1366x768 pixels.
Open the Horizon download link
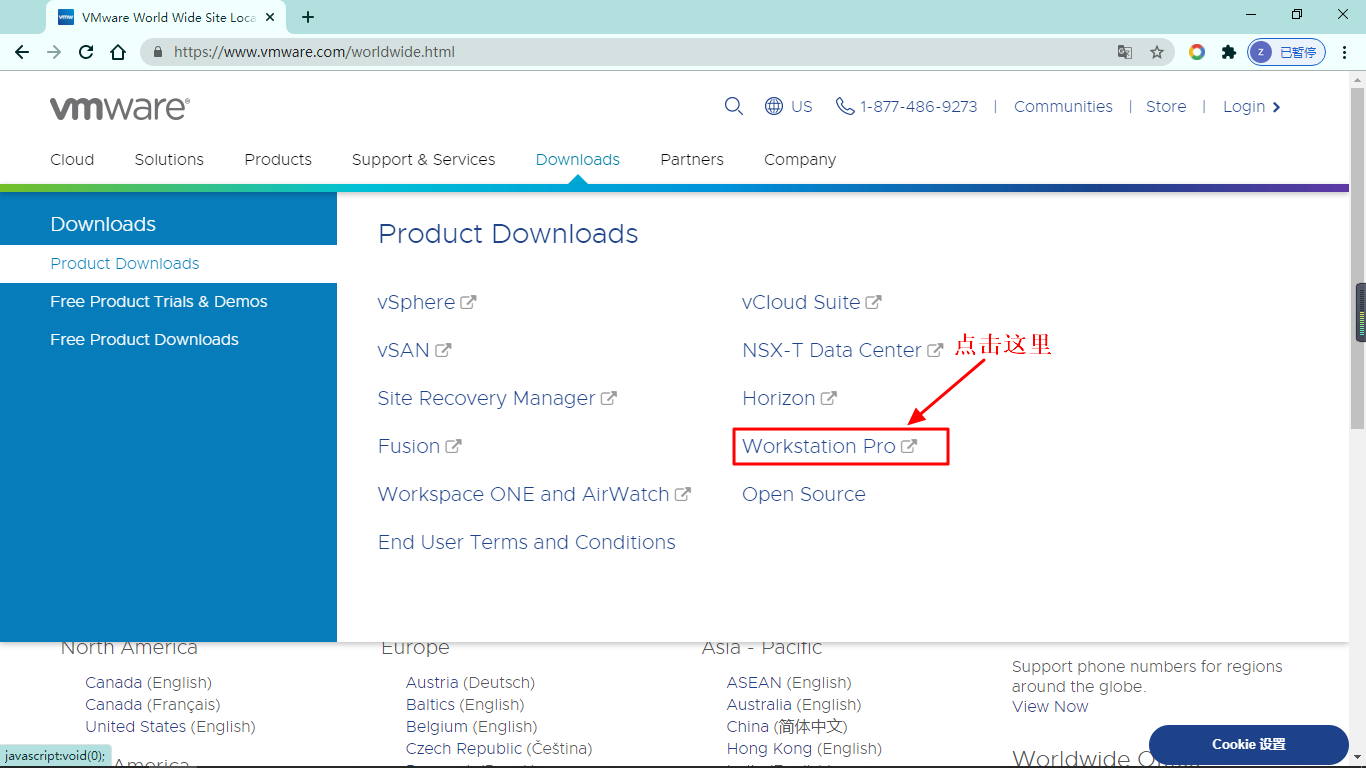[789, 398]
